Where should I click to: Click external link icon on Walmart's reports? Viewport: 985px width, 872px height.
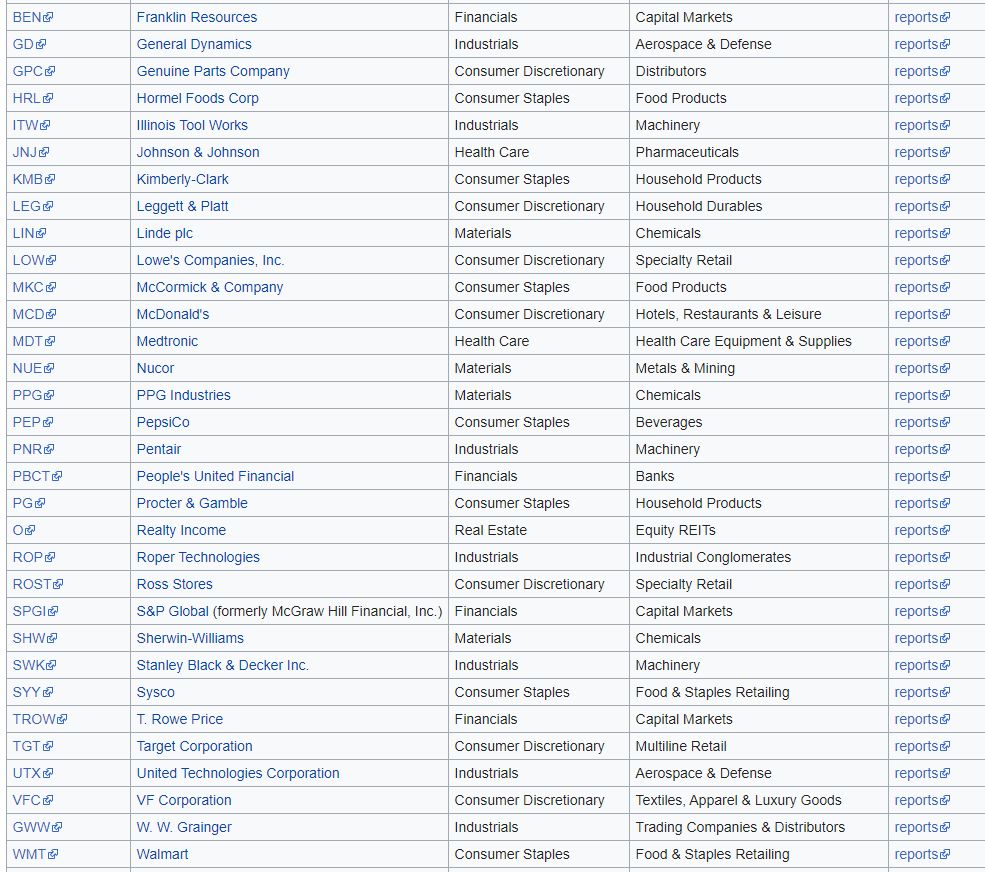click(945, 855)
